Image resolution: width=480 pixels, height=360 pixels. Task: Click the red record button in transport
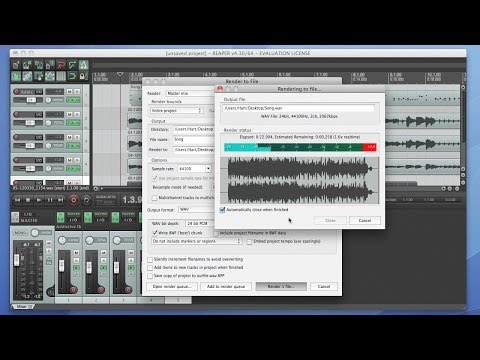[74, 200]
